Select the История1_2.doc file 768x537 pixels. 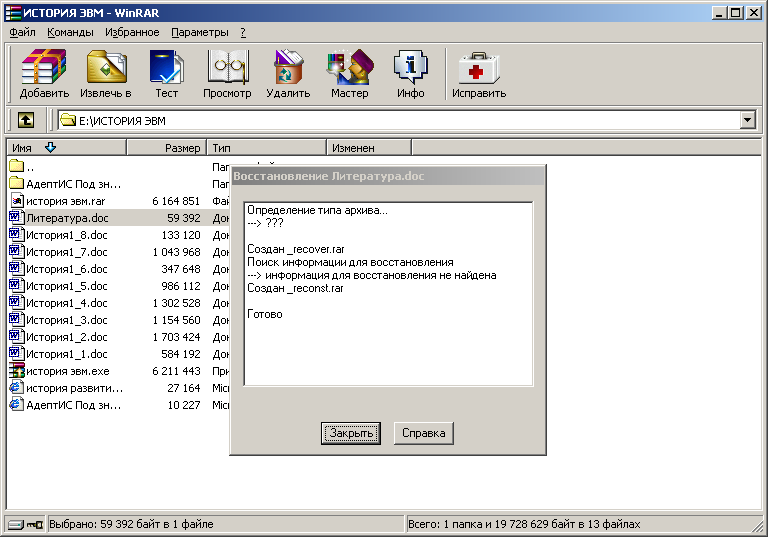click(x=67, y=337)
